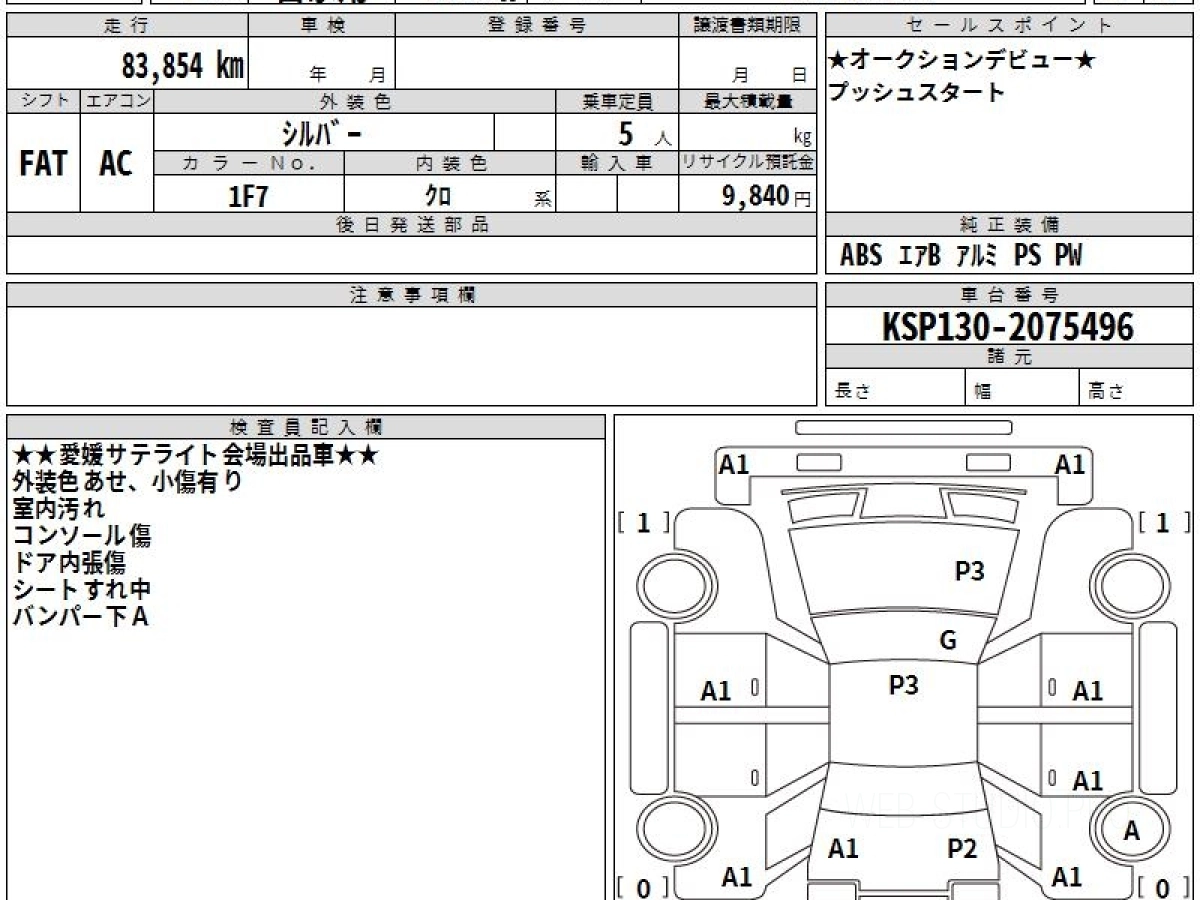Click the 走行 header cell

click(126, 26)
